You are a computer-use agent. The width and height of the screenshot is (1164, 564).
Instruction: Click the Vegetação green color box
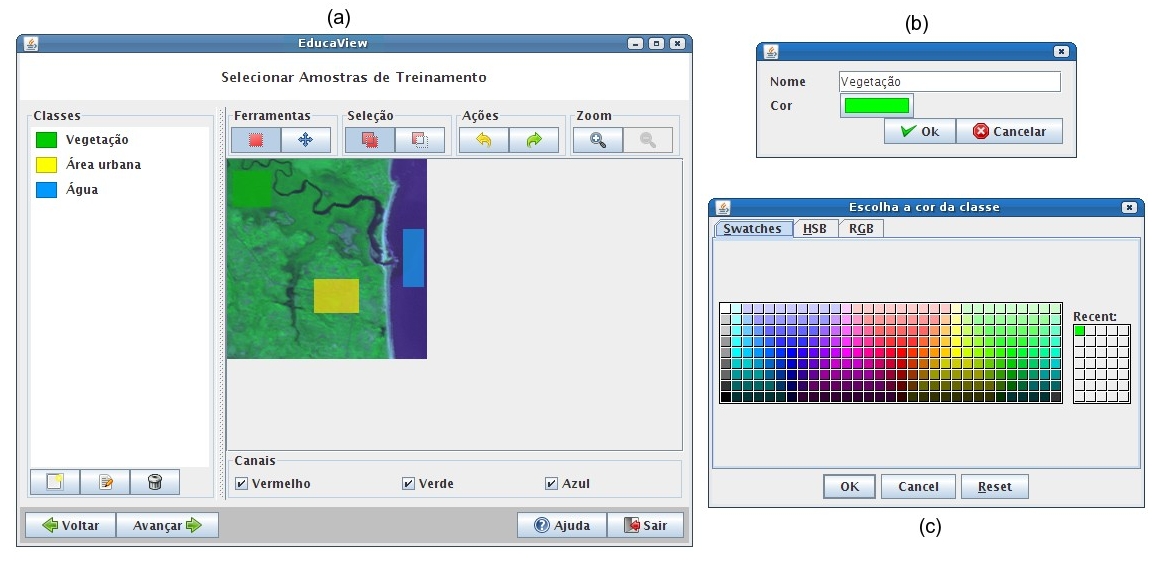pyautogui.click(x=46, y=140)
